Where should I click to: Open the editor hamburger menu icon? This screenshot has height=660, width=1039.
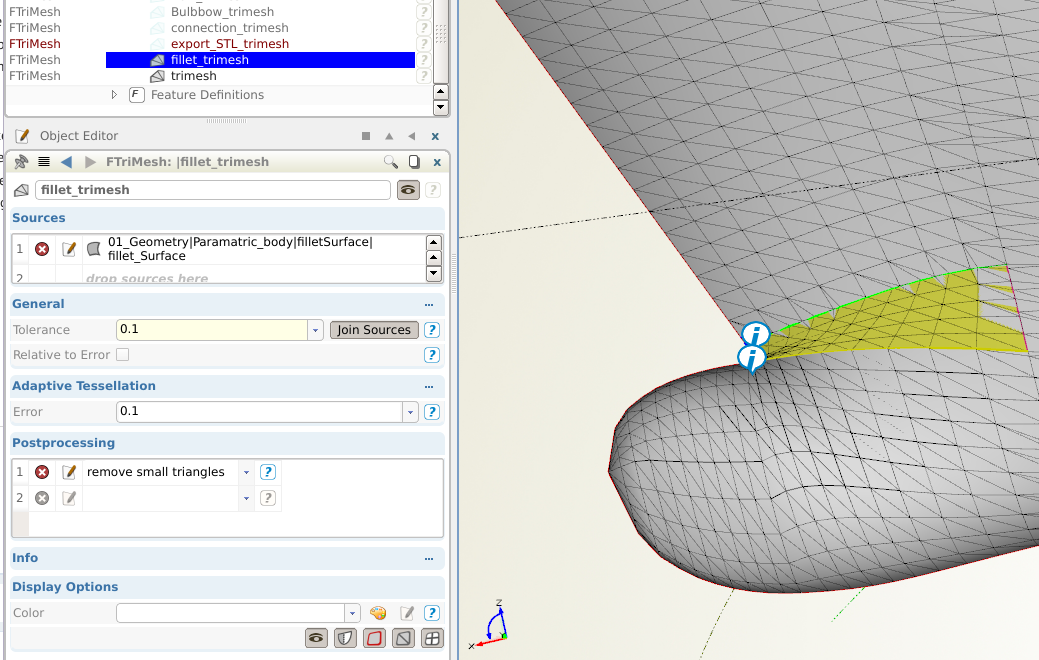point(42,161)
